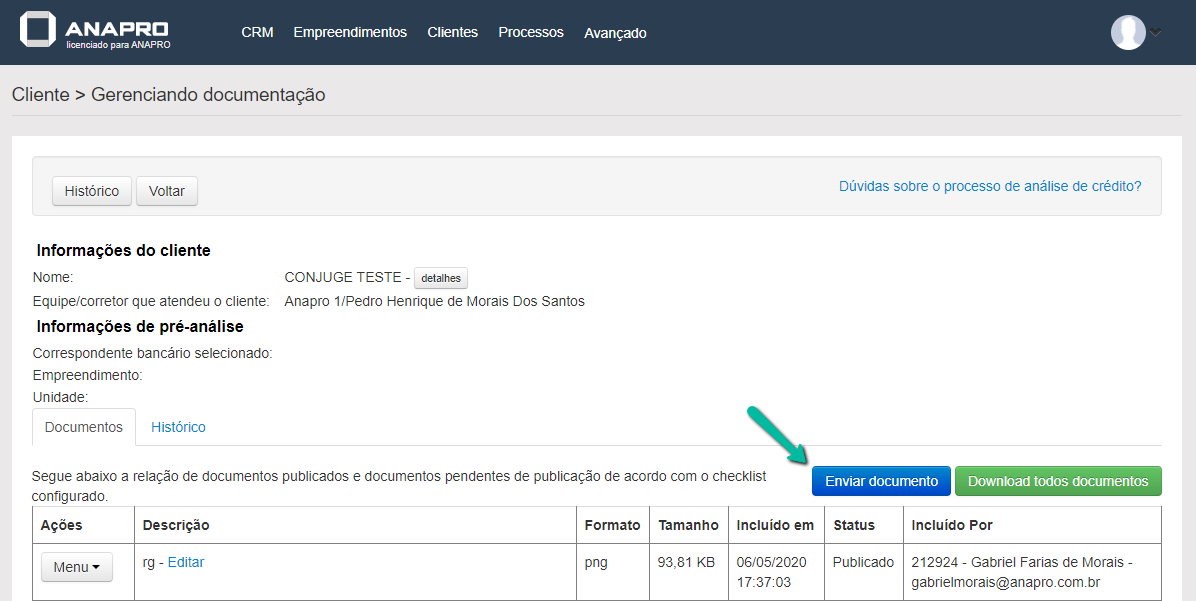Click Editar link for the rg document
The width and height of the screenshot is (1196, 601).
(x=186, y=562)
